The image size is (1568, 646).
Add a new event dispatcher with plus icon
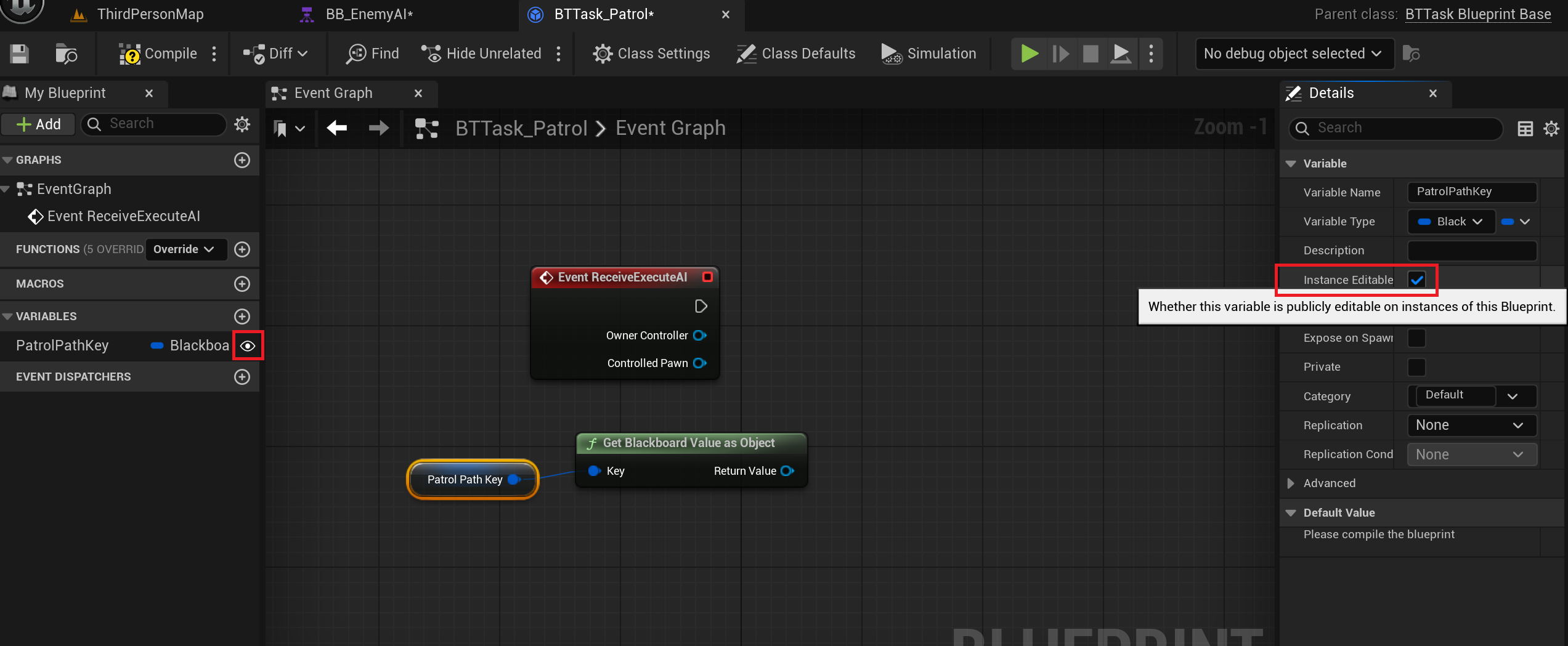(242, 377)
